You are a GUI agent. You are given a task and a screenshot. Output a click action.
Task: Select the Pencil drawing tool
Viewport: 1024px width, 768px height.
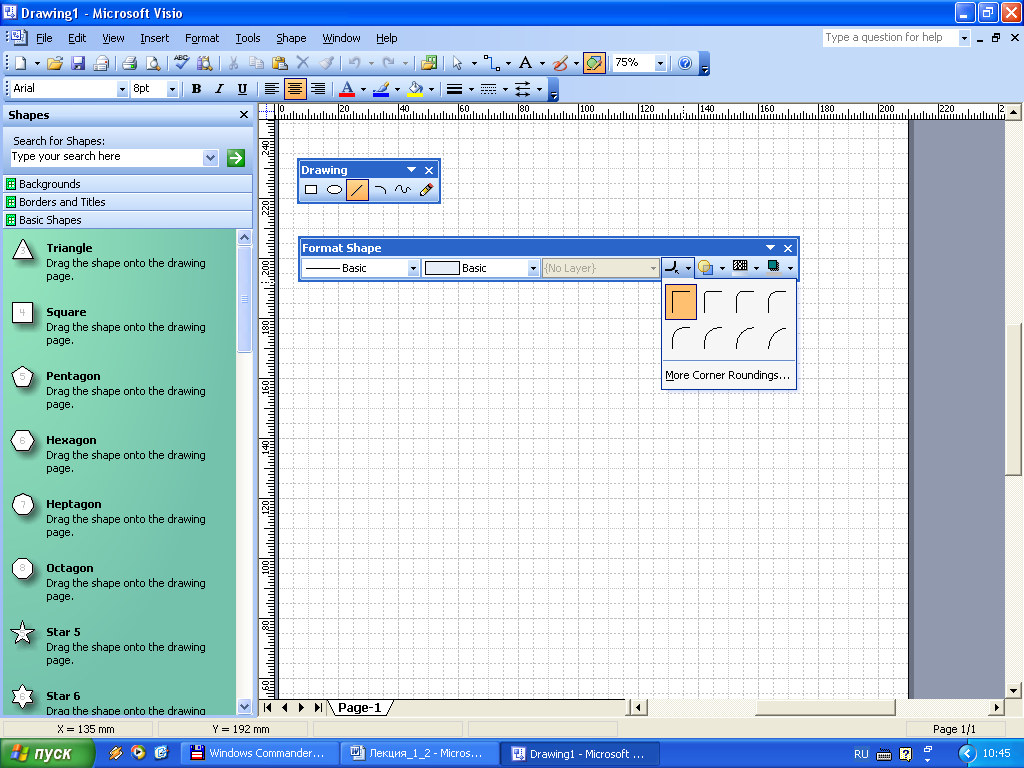pos(426,190)
